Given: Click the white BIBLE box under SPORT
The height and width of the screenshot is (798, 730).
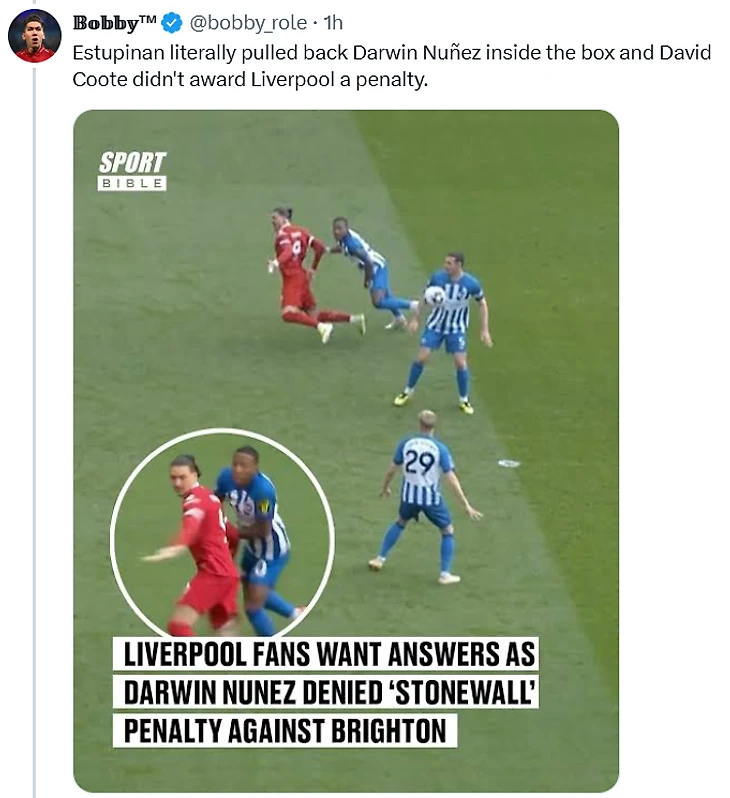Looking at the screenshot, I should [x=132, y=183].
